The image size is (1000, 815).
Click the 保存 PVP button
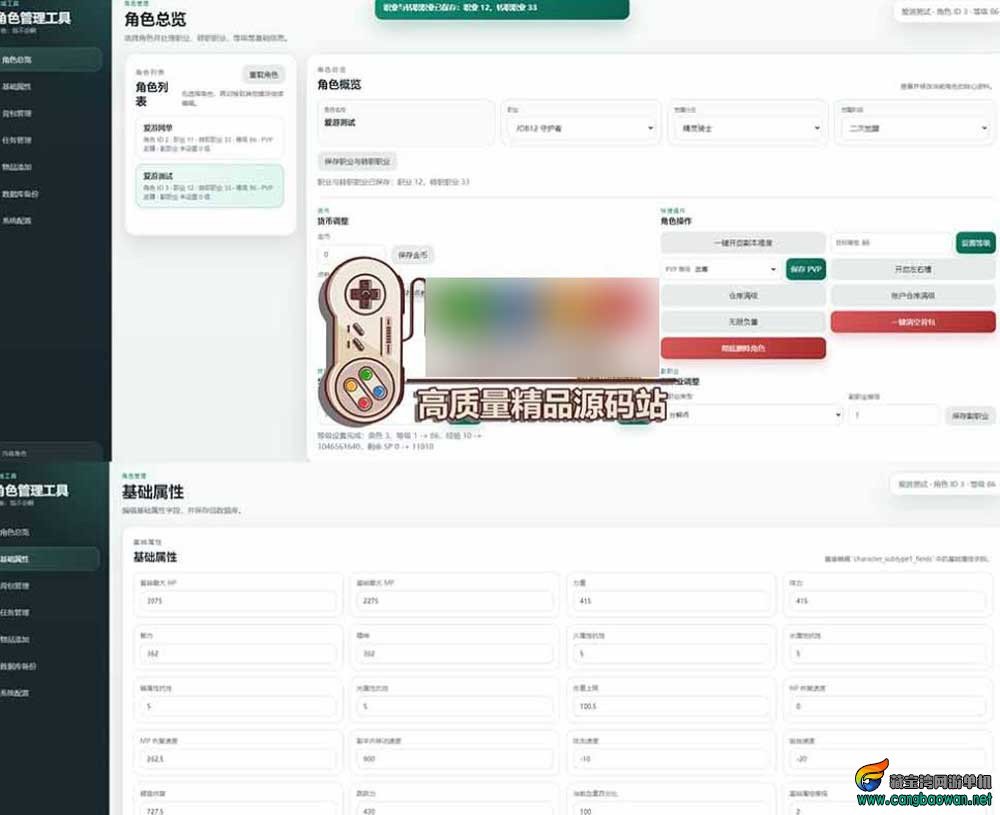pos(805,269)
